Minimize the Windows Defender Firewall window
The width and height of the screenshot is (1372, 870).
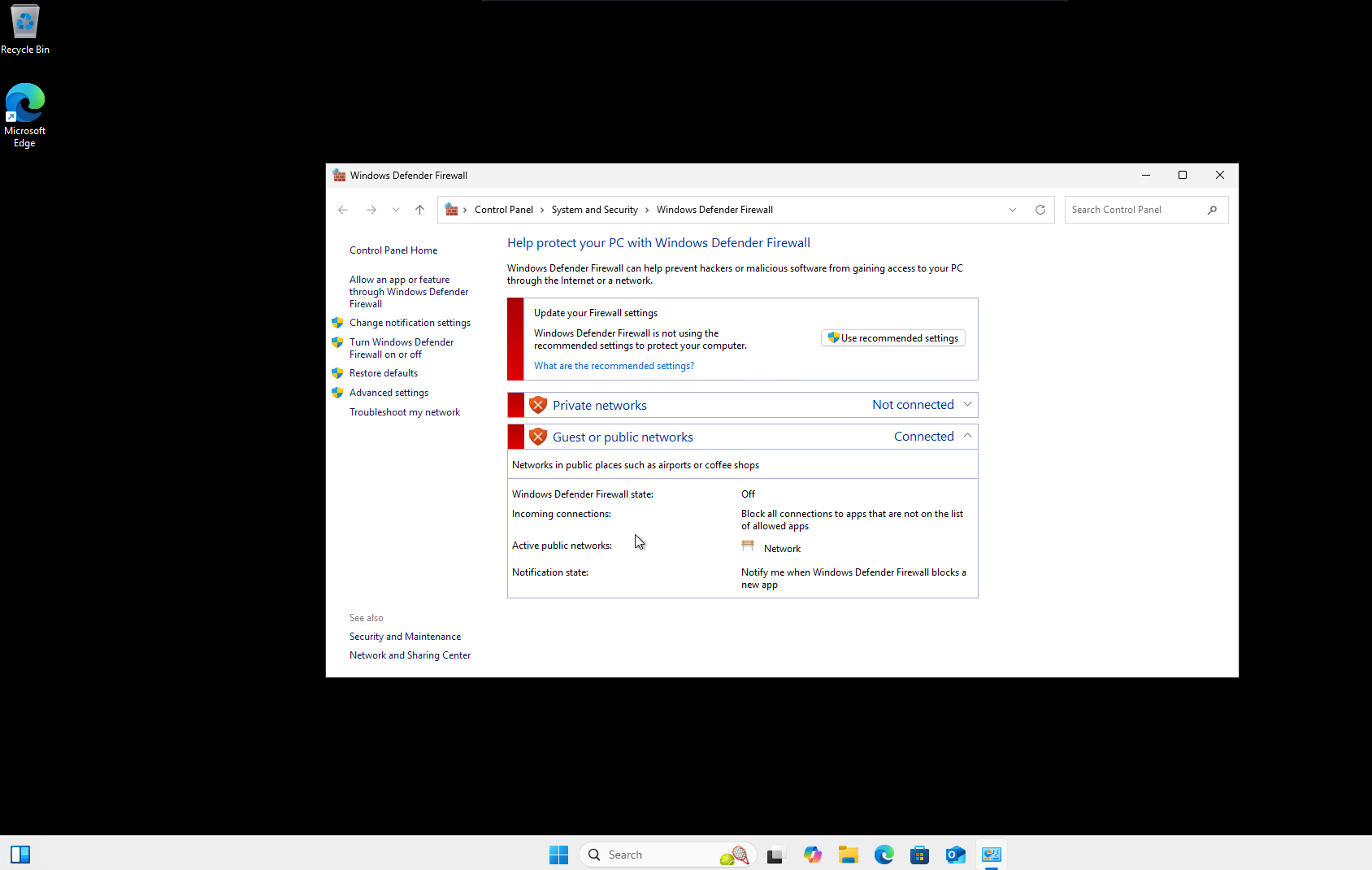tap(1145, 175)
